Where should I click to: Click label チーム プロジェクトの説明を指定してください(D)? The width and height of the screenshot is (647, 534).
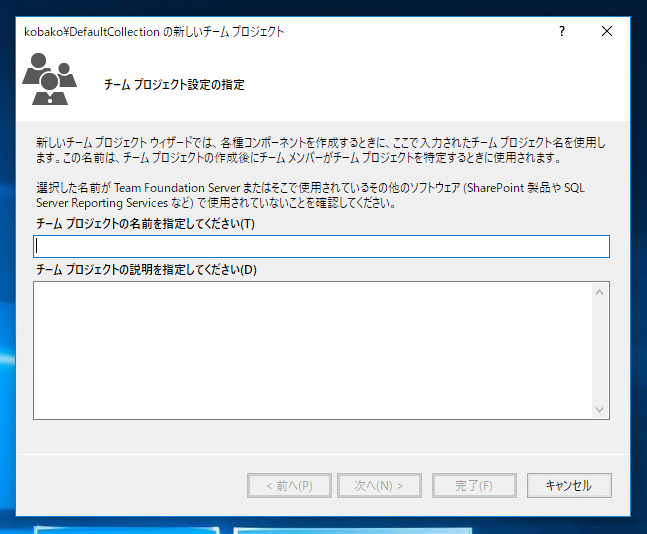[146, 269]
